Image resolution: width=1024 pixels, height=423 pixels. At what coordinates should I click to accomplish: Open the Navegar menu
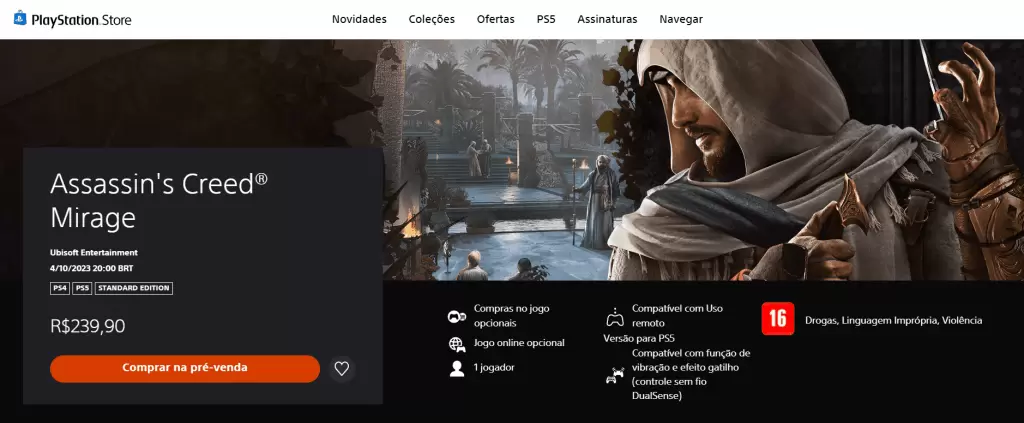[681, 19]
